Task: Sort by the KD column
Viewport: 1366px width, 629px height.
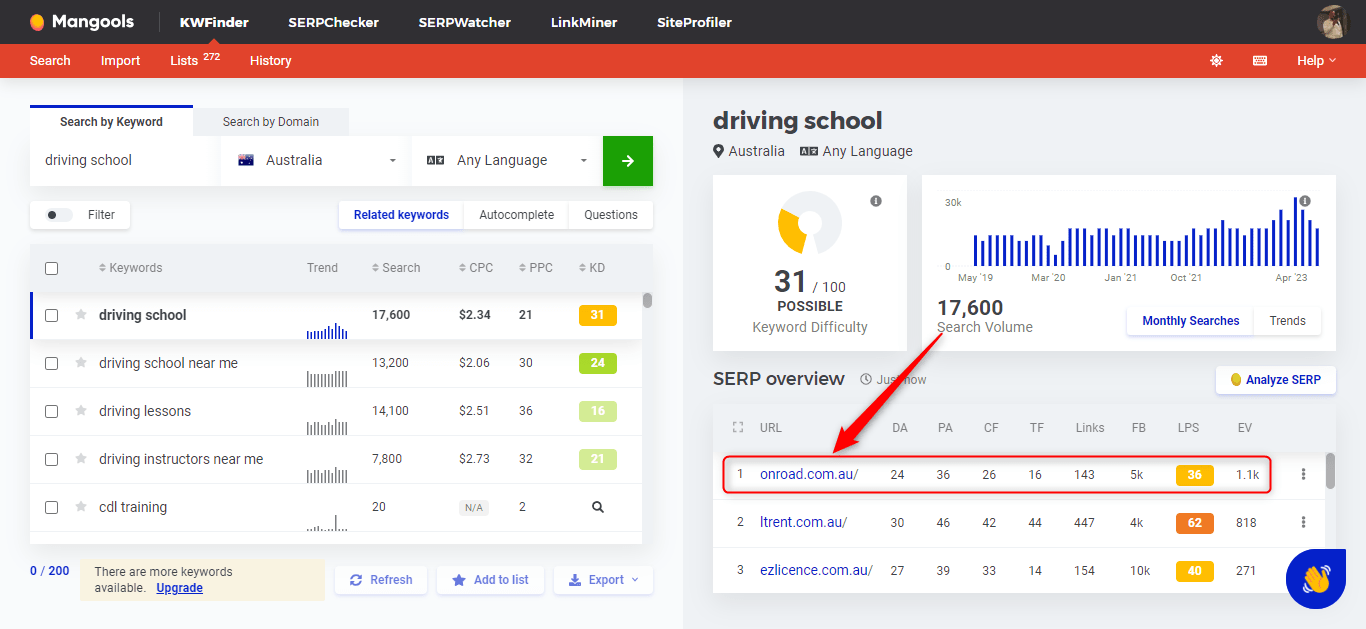Action: pyautogui.click(x=592, y=268)
